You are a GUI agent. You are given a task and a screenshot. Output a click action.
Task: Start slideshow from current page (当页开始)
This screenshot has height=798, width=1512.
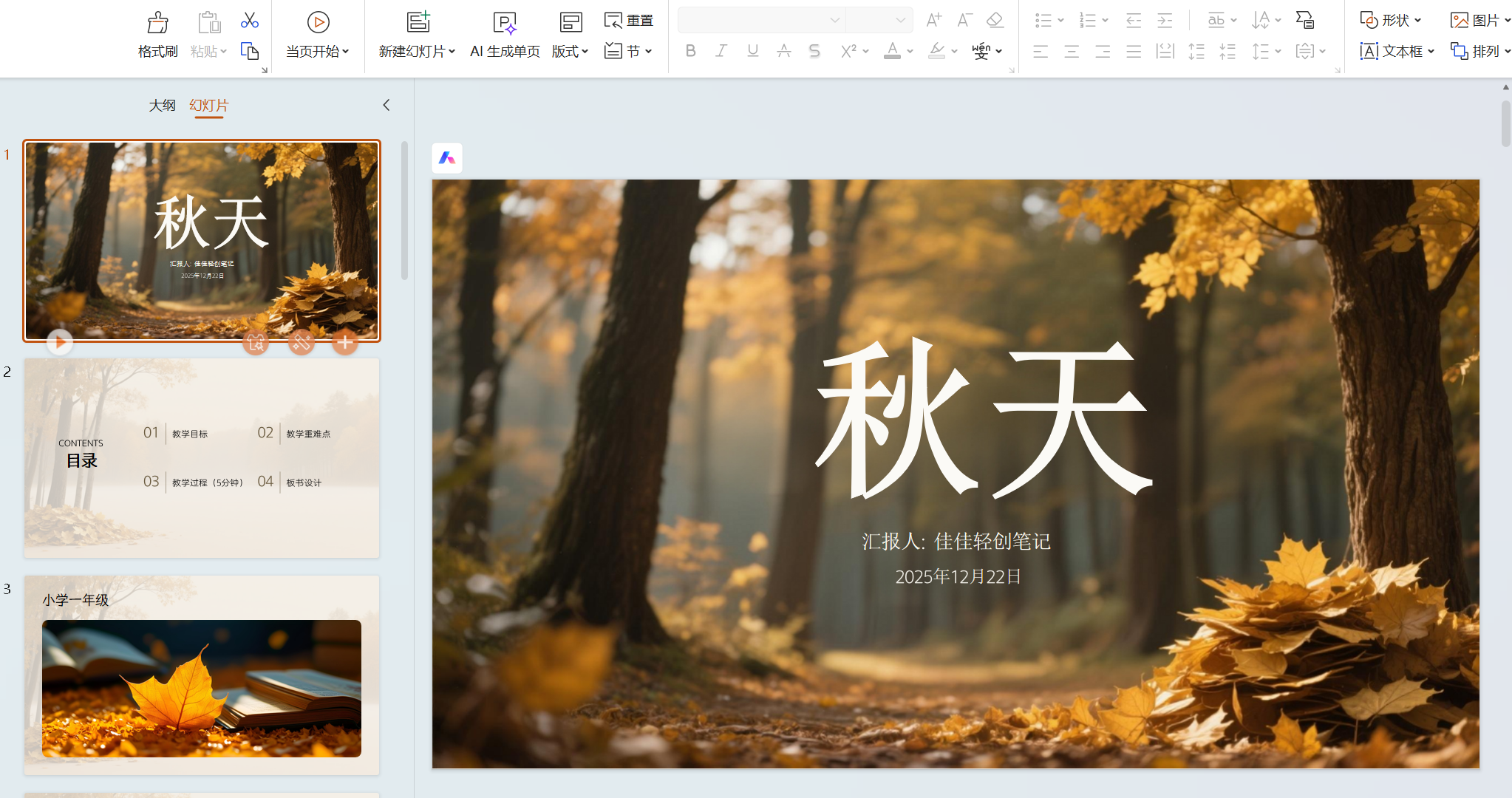pyautogui.click(x=318, y=23)
